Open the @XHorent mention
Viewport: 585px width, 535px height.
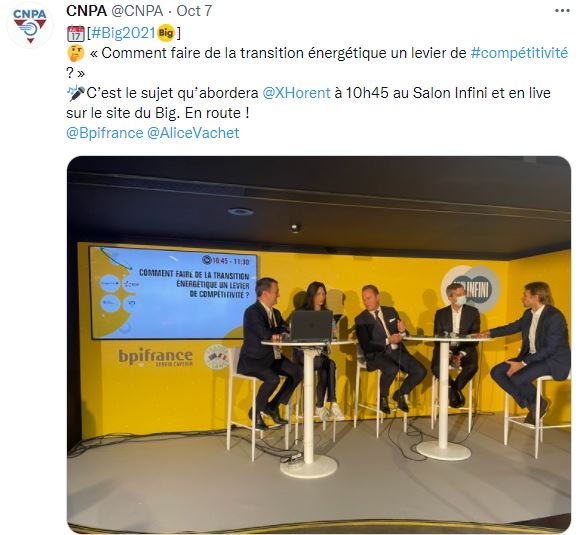point(297,93)
